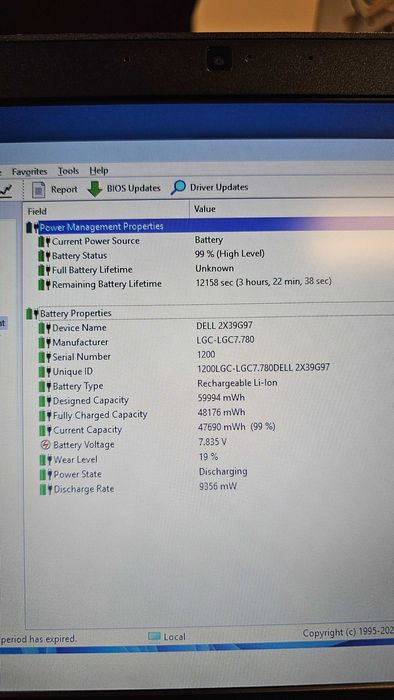Select the Battery Voltage row
Viewport: 394px width, 700px height.
(210, 444)
